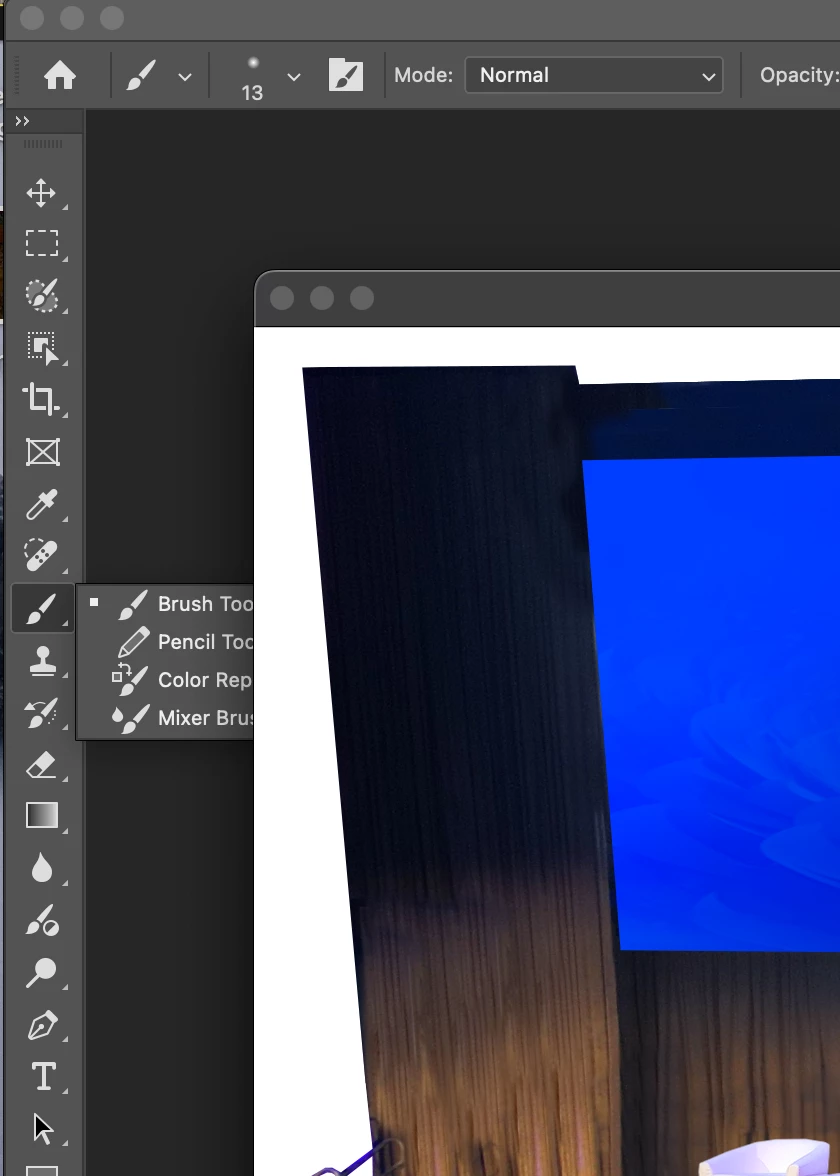Select the Frame tool
840x1176 pixels.
[x=42, y=452]
